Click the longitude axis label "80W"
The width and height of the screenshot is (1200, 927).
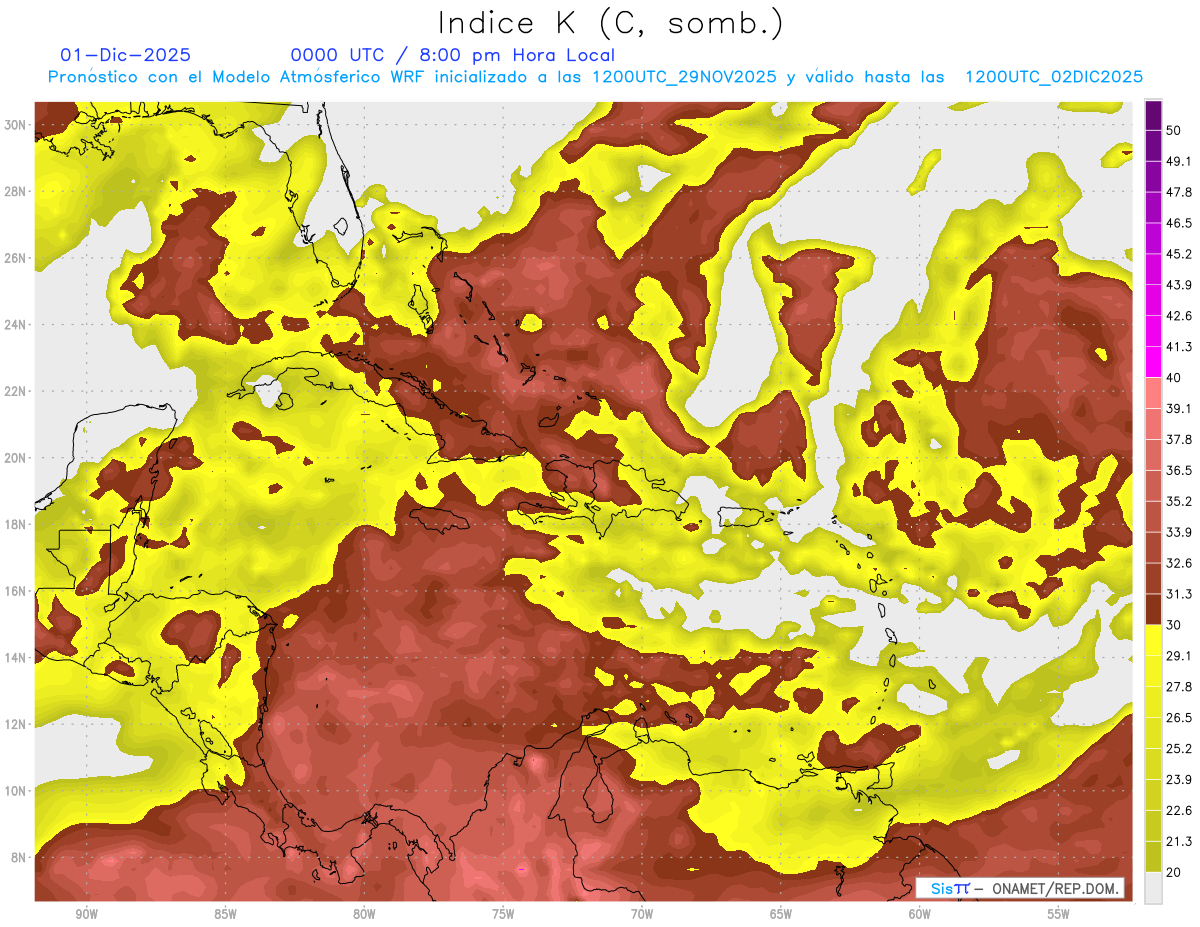[364, 915]
